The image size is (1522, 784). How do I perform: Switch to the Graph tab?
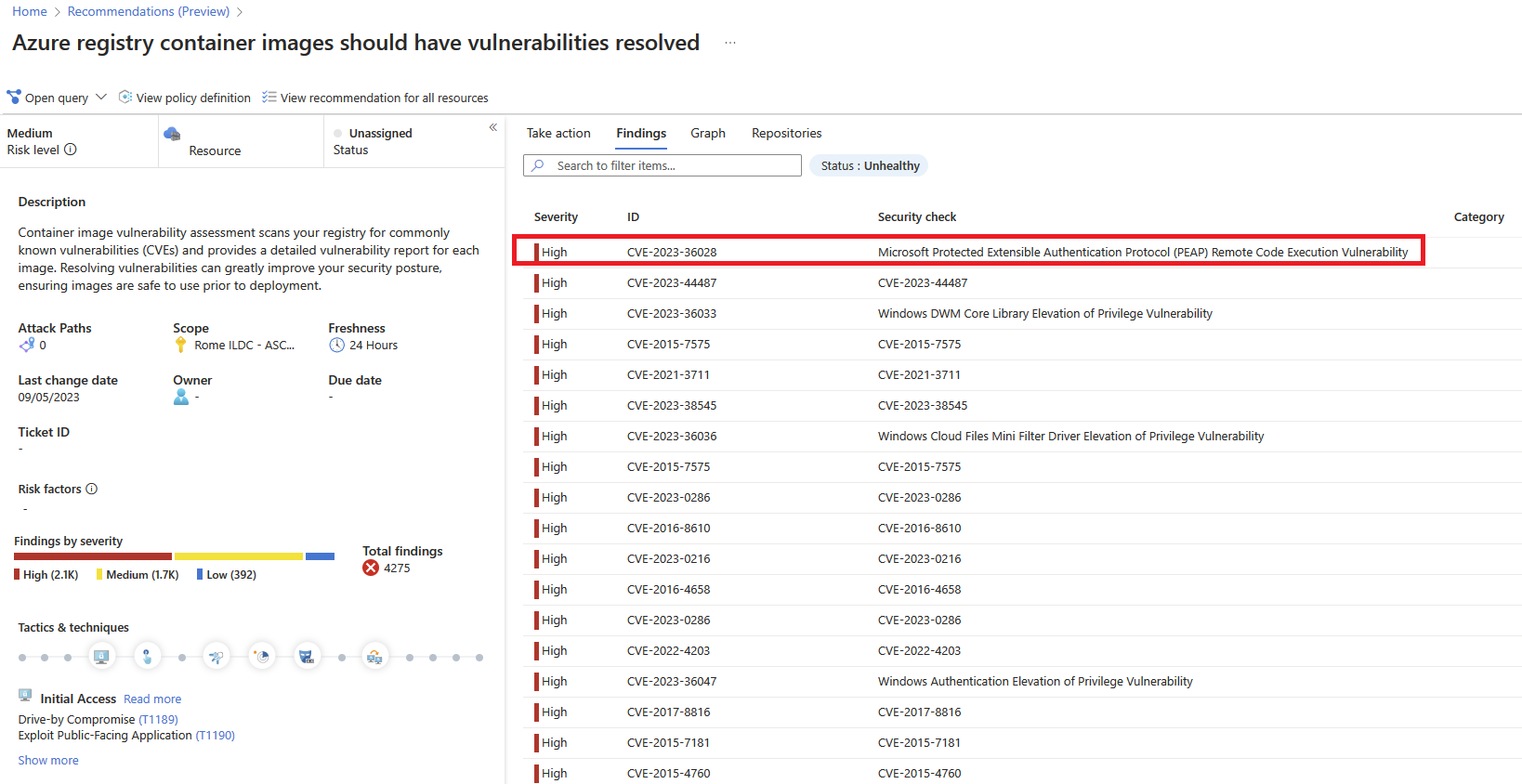[708, 133]
